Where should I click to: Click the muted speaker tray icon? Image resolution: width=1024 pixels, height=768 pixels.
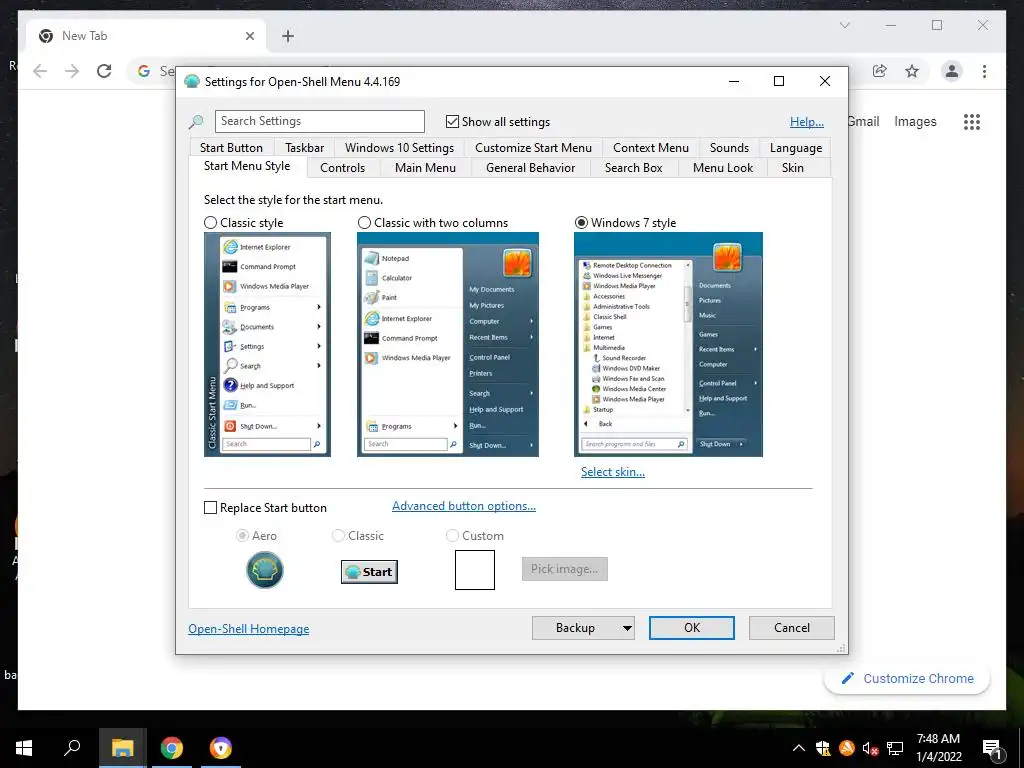[x=870, y=748]
